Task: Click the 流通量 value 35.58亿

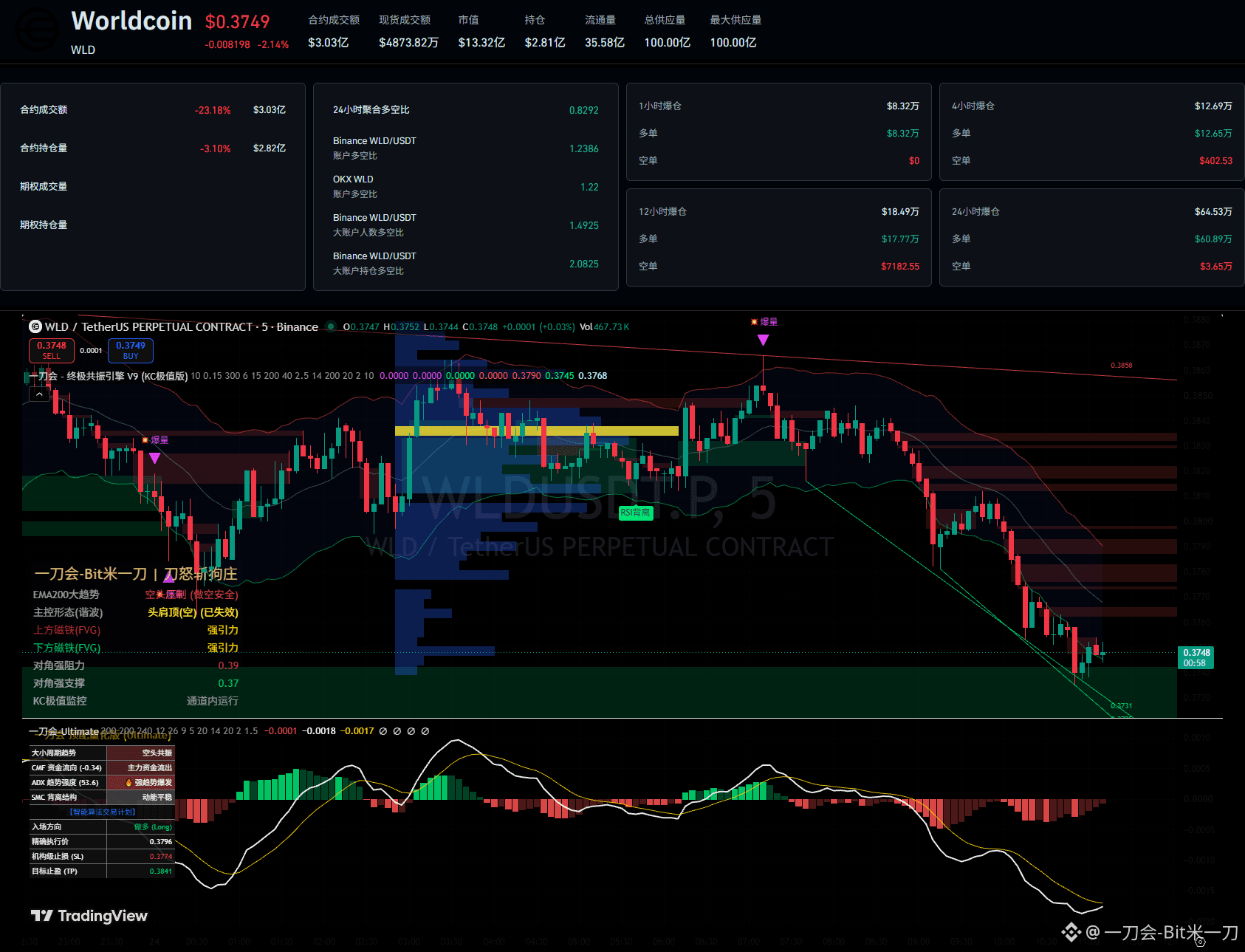Action: click(605, 43)
